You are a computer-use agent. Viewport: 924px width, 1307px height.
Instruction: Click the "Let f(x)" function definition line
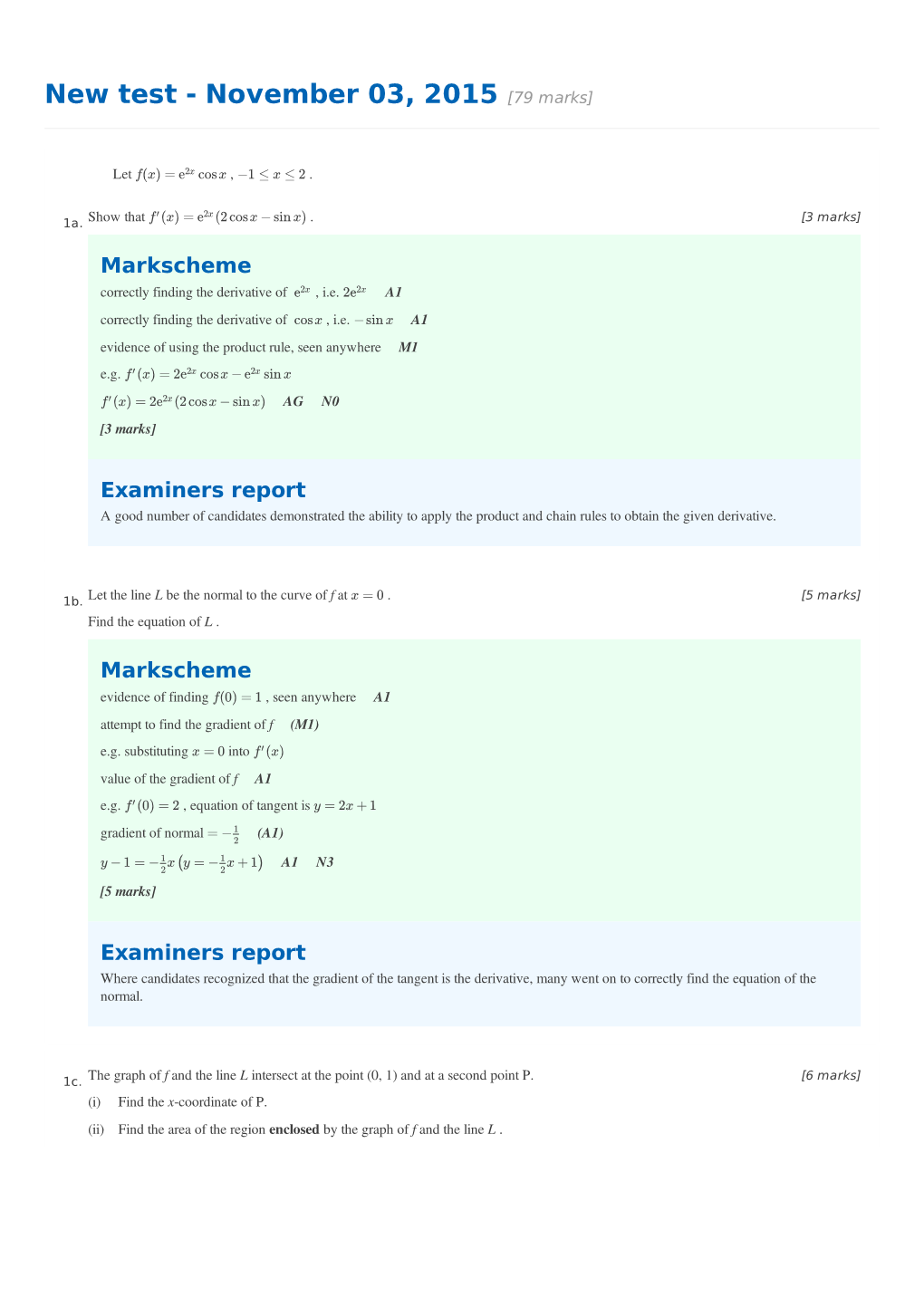pos(212,174)
